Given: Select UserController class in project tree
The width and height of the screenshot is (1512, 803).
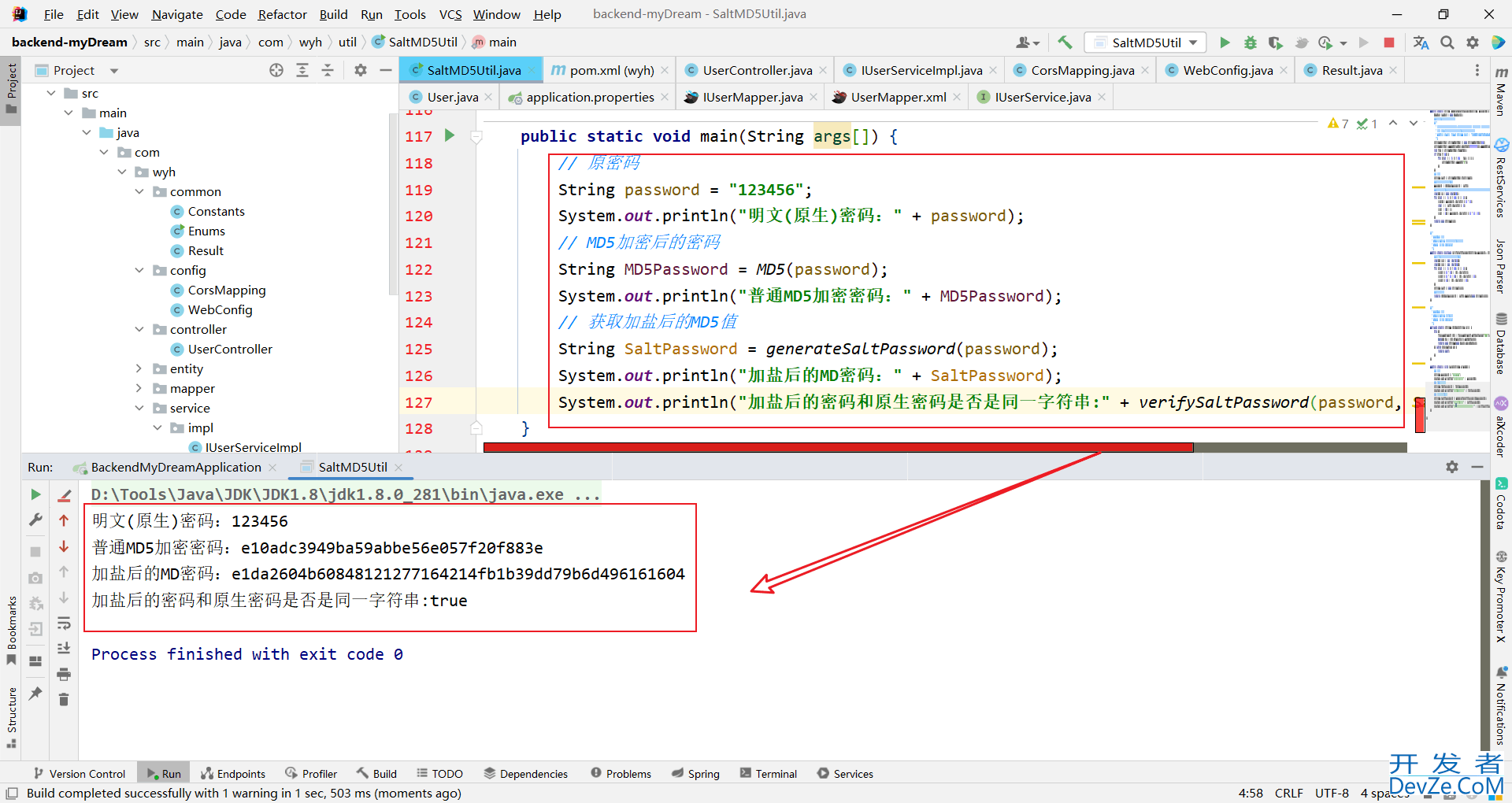Looking at the screenshot, I should [x=230, y=349].
